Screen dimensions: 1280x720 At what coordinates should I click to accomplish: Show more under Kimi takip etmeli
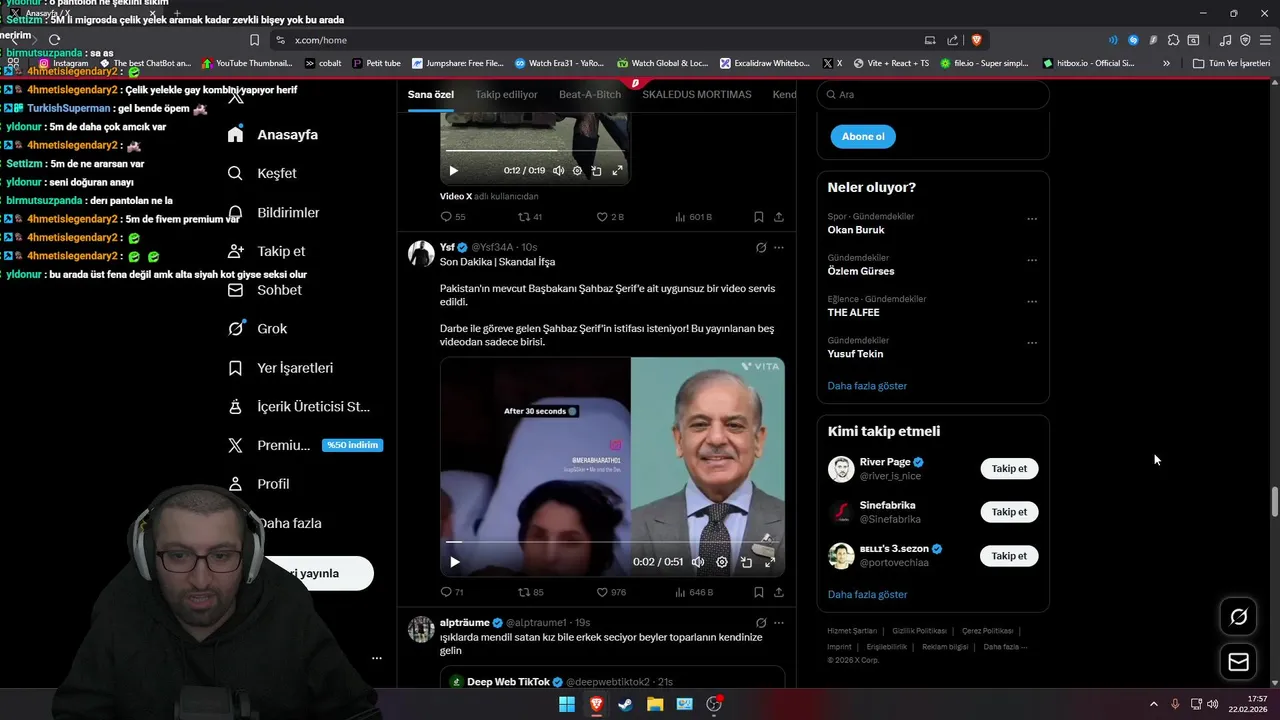[867, 594]
